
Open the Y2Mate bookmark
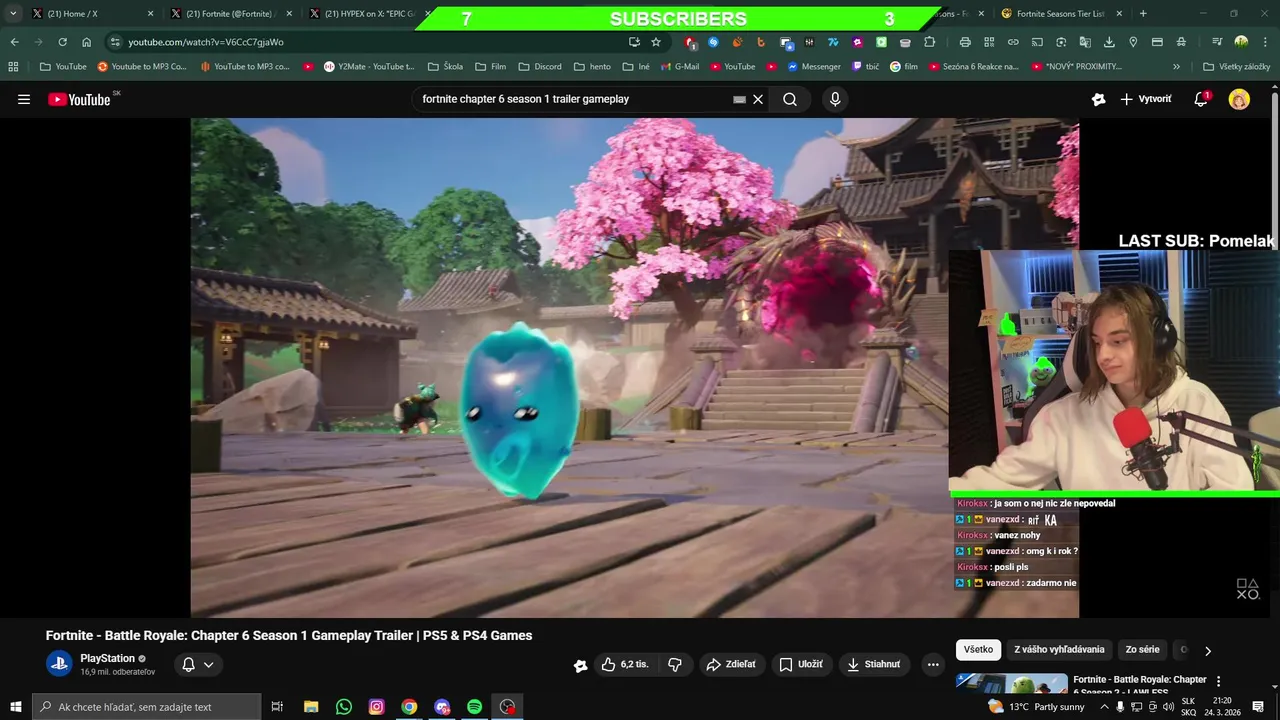click(x=369, y=67)
